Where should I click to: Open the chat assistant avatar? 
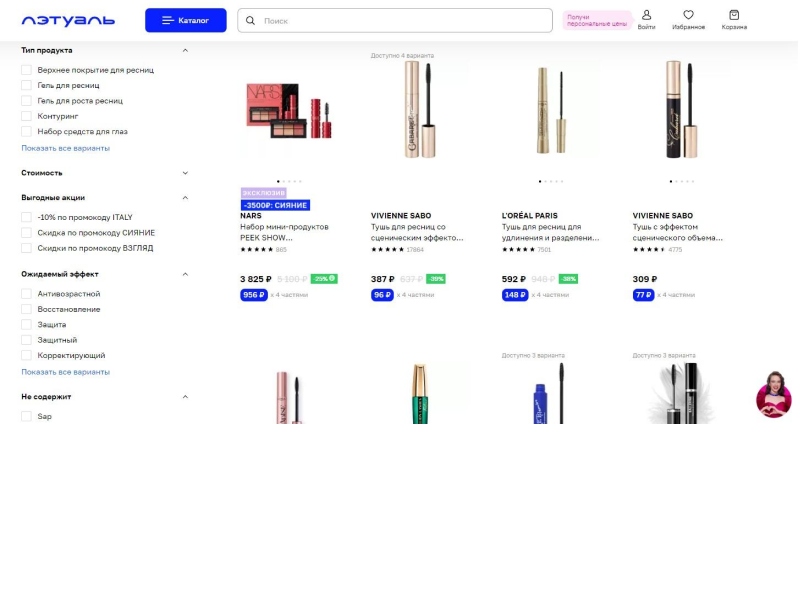(773, 394)
